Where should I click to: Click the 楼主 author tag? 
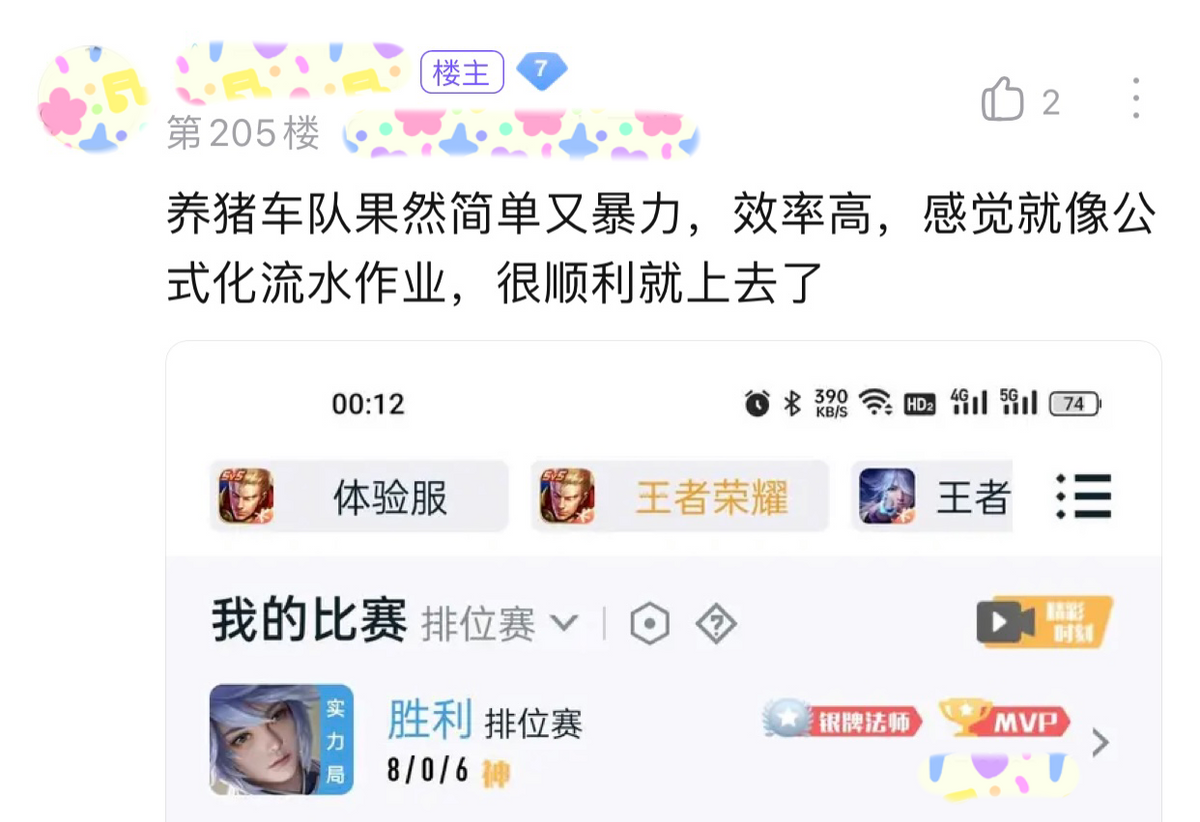pos(461,72)
